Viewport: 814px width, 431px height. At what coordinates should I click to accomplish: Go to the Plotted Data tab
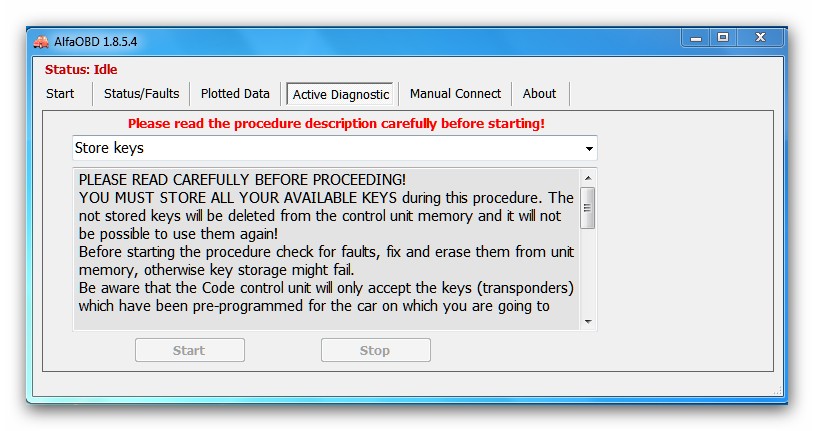tap(235, 94)
